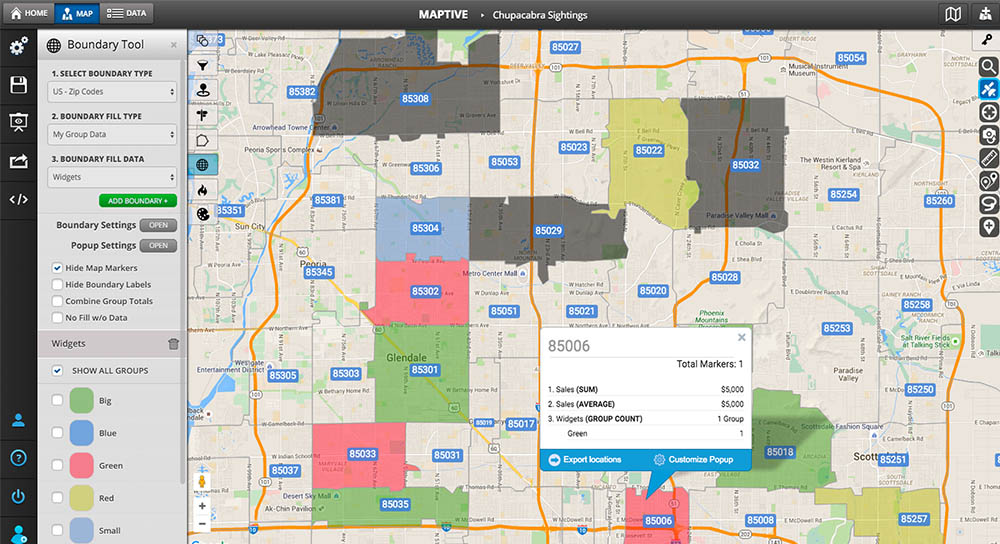
Task: Click the save floppy disk icon
Action: coord(18,85)
